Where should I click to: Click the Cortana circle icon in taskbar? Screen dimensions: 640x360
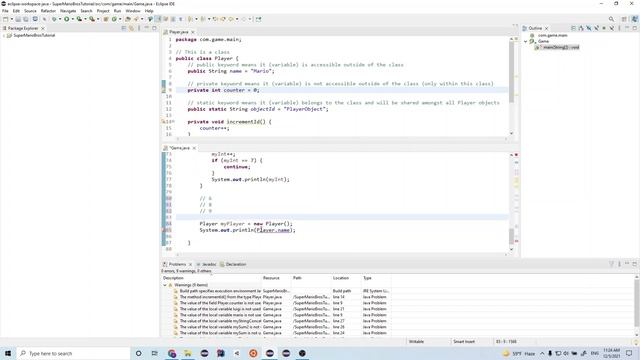click(x=138, y=353)
